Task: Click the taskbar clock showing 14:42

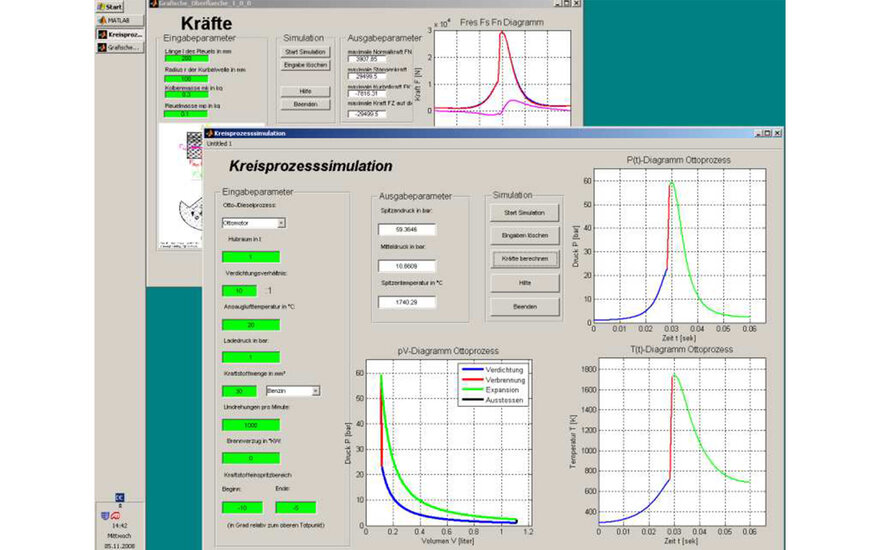Action: pos(119,526)
